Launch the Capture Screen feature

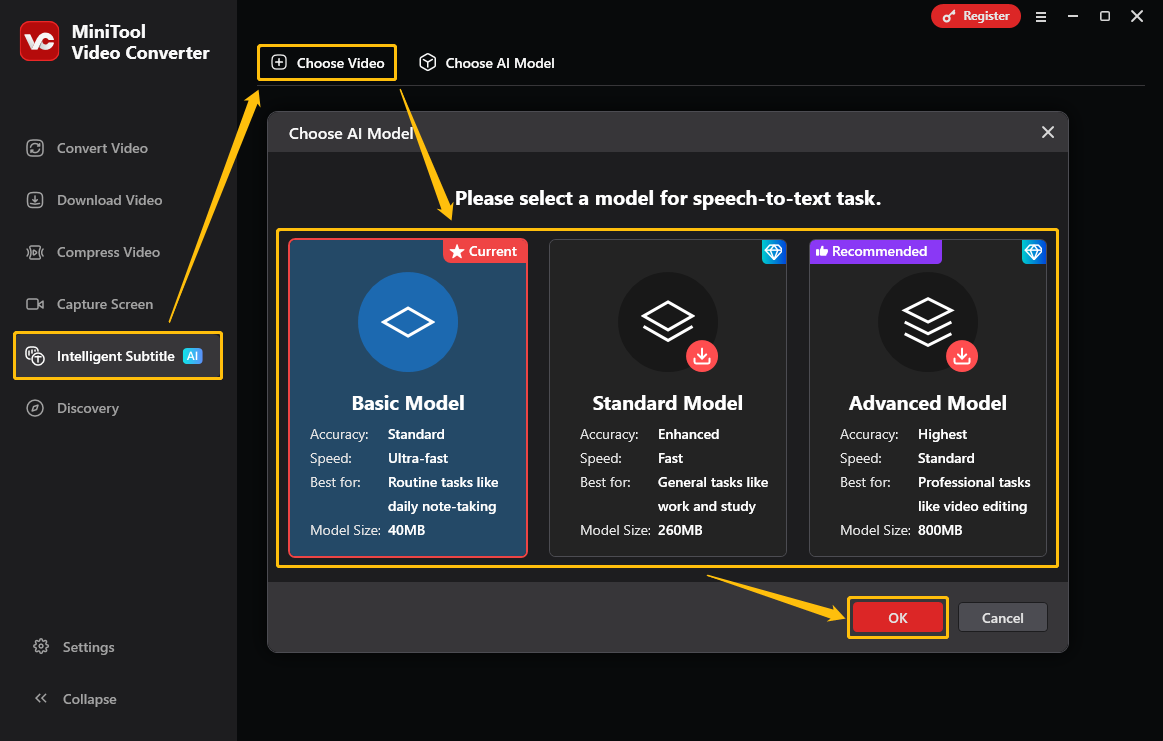pos(104,304)
